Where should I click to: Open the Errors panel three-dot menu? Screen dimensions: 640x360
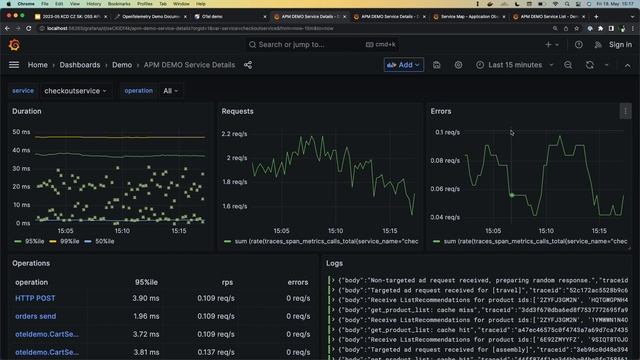click(x=625, y=111)
